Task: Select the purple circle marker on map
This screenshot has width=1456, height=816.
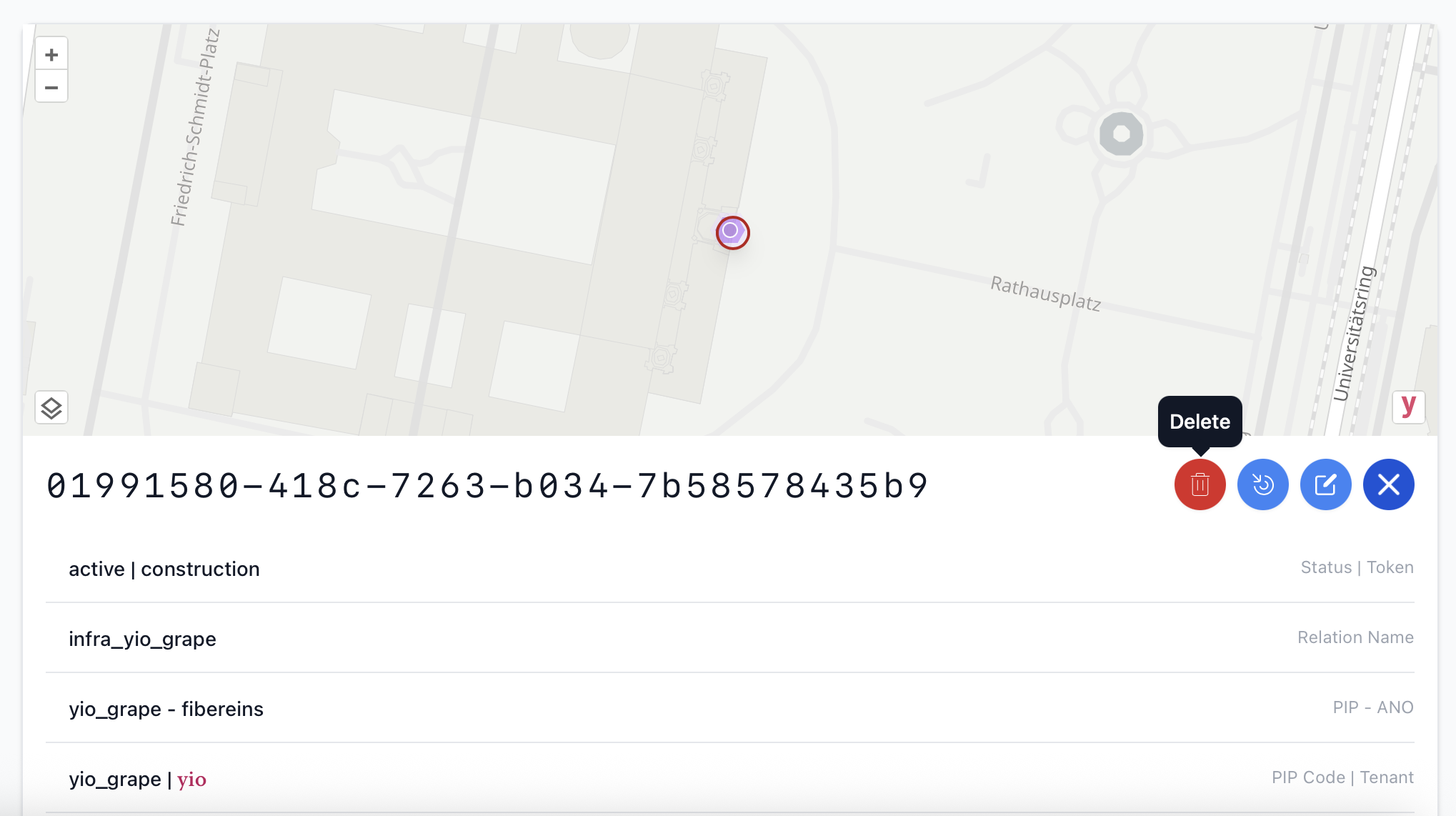Action: [732, 232]
